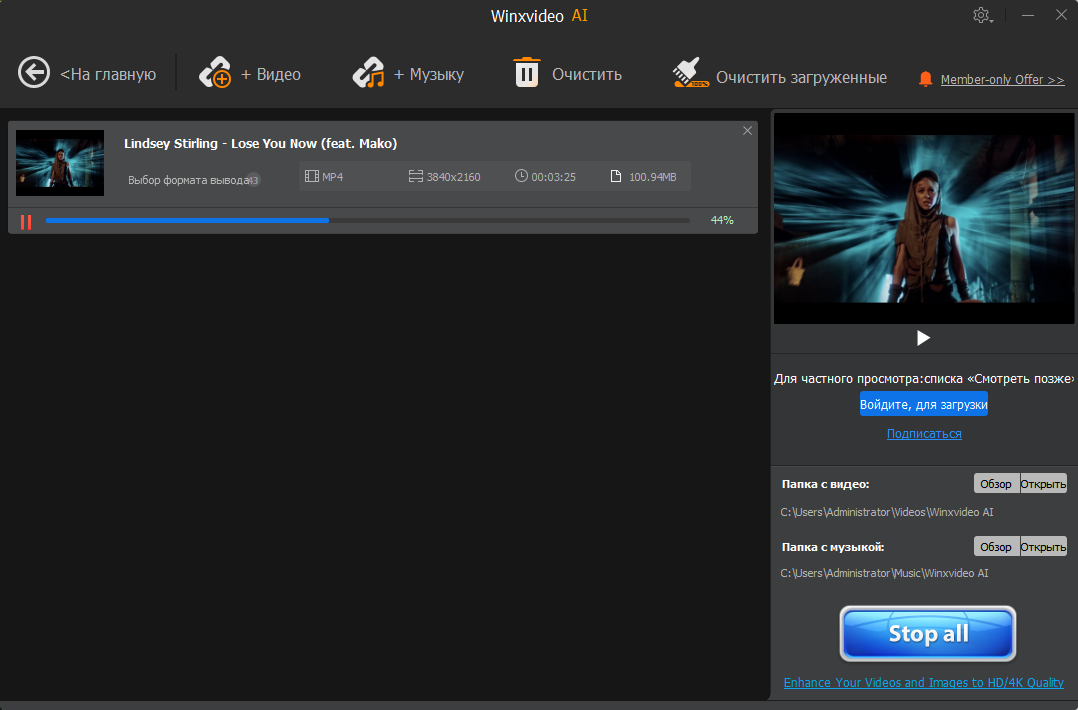Click the + Видео label
Image resolution: width=1078 pixels, height=710 pixels.
(x=271, y=74)
